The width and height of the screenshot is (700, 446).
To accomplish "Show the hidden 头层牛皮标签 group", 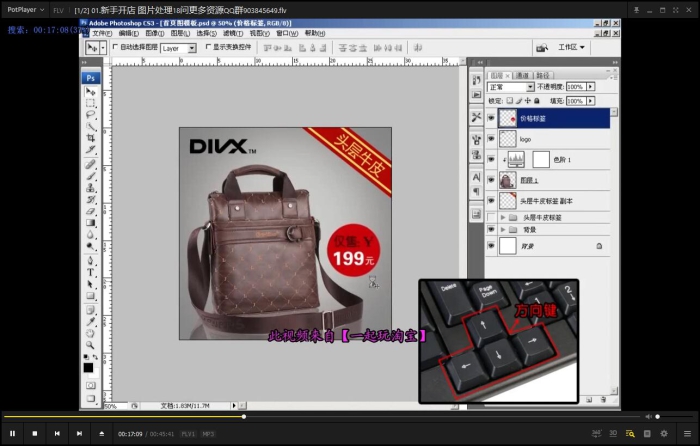I will pos(491,217).
